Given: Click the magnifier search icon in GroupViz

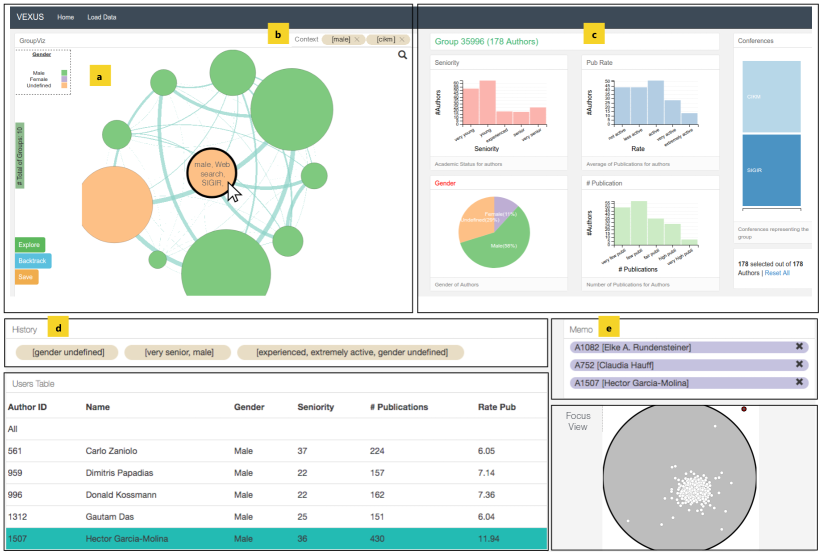Looking at the screenshot, I should coord(402,55).
